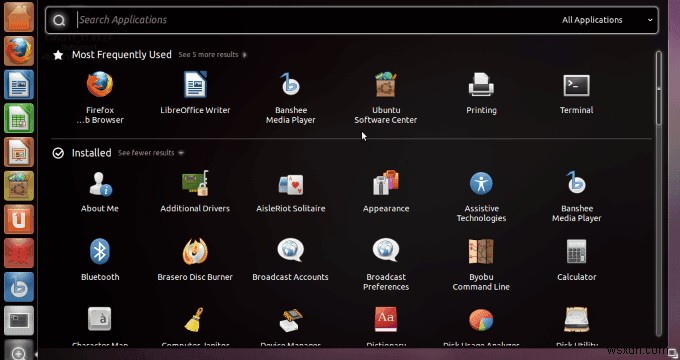680x360 pixels.
Task: Open LibreOffice Calc from the launcher
Action: 19,118
